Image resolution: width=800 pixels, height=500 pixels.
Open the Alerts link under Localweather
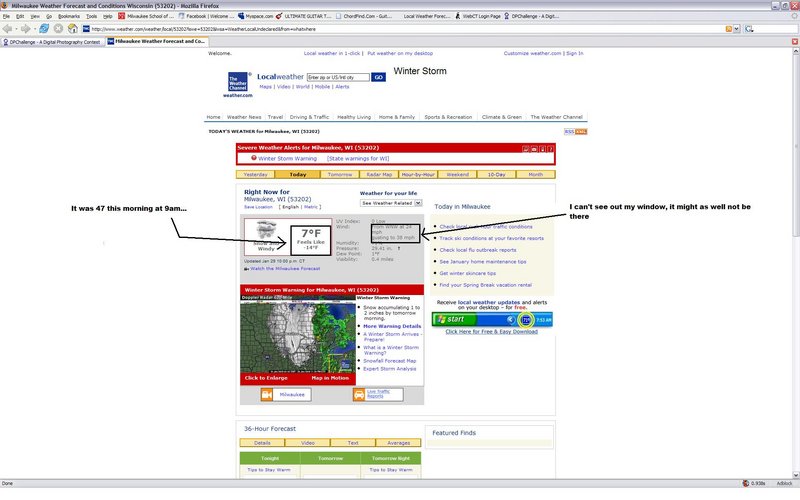tap(342, 87)
